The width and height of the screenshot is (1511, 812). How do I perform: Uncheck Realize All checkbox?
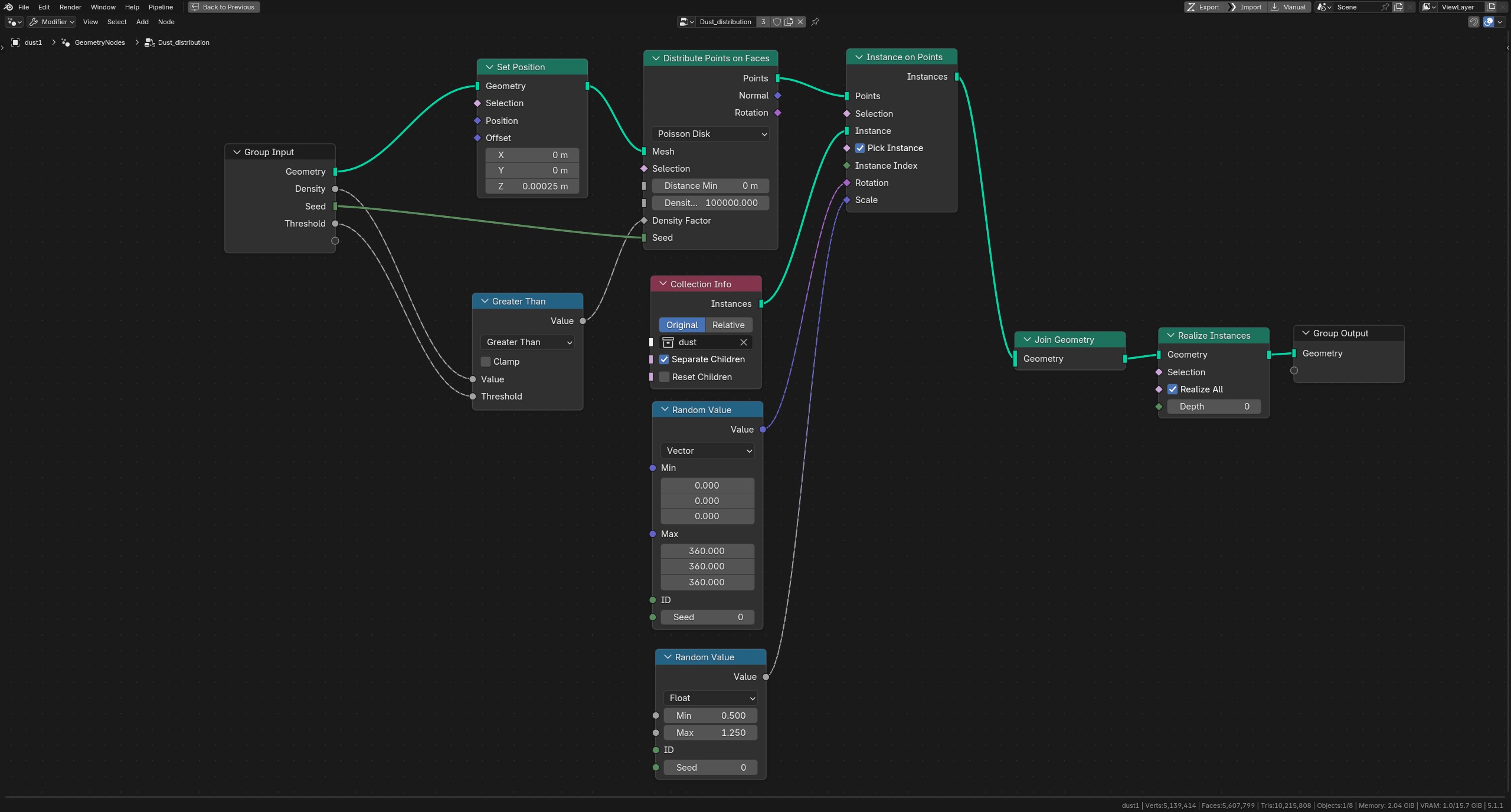(1173, 389)
